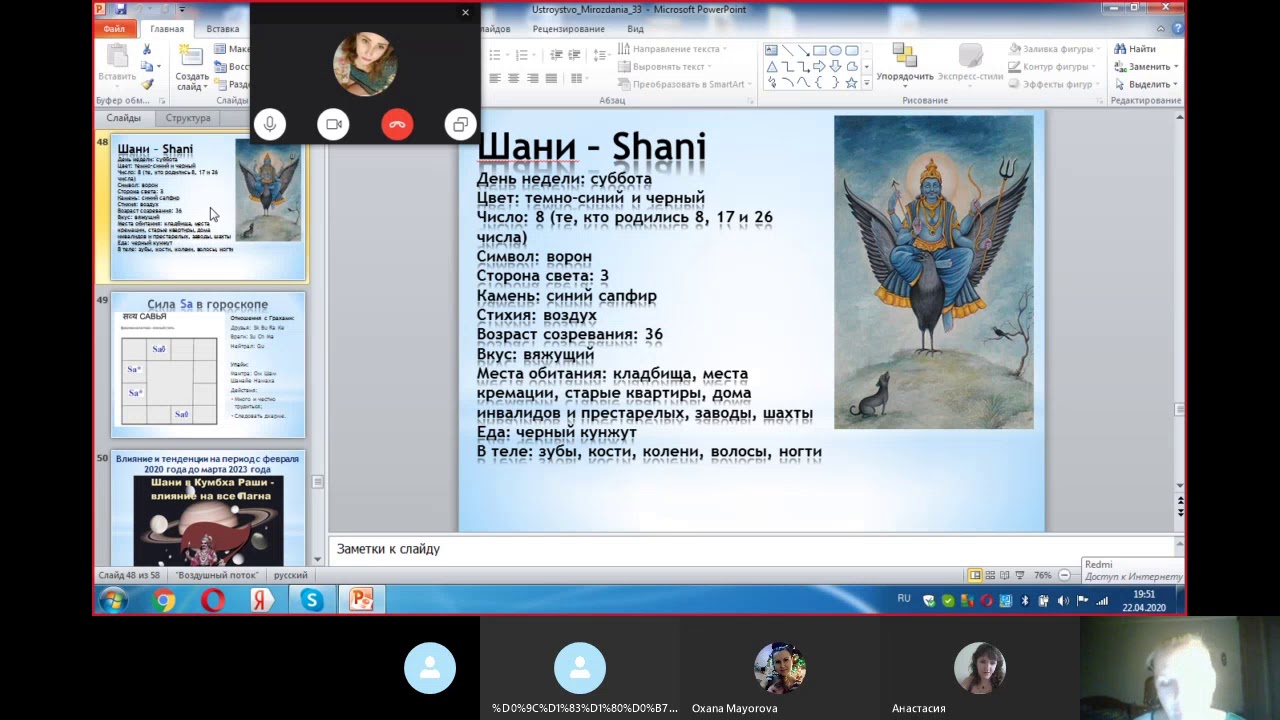Click the Copy icon in clipboard group
1280x720 pixels.
(147, 67)
